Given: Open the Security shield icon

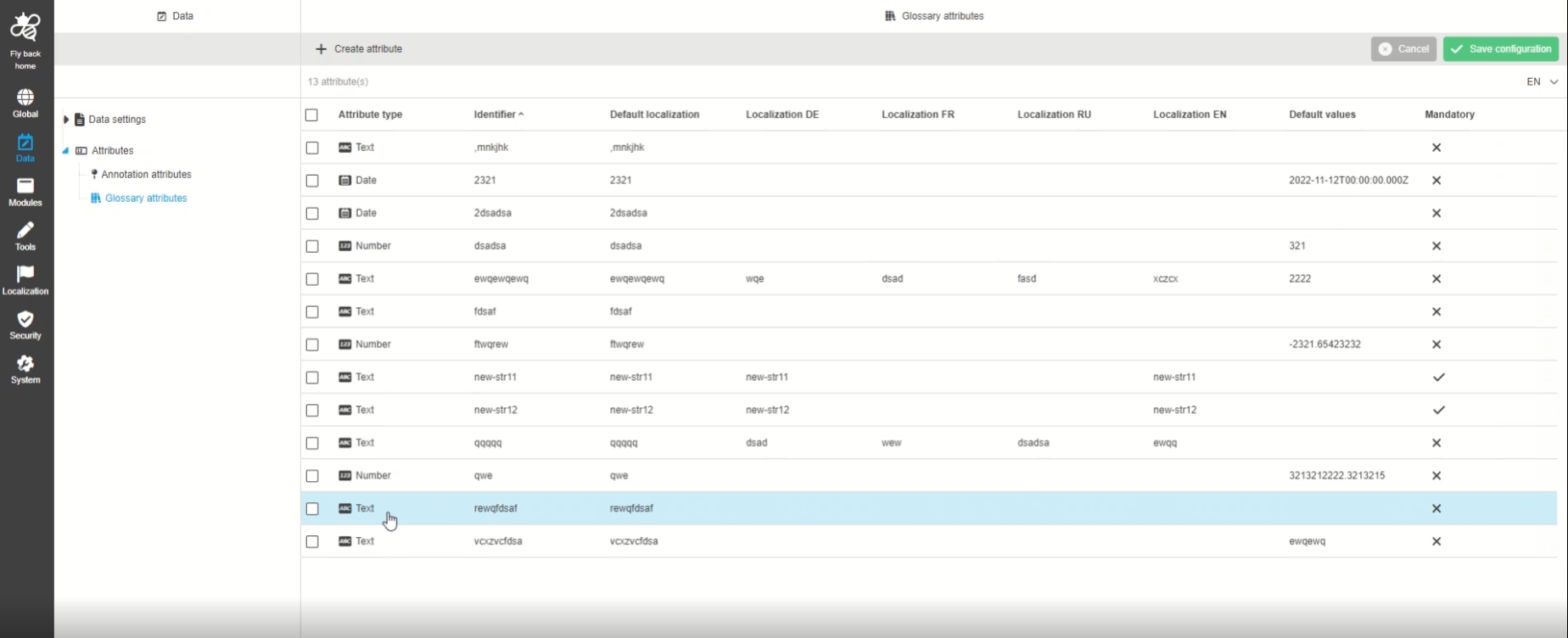Looking at the screenshot, I should tap(25, 319).
